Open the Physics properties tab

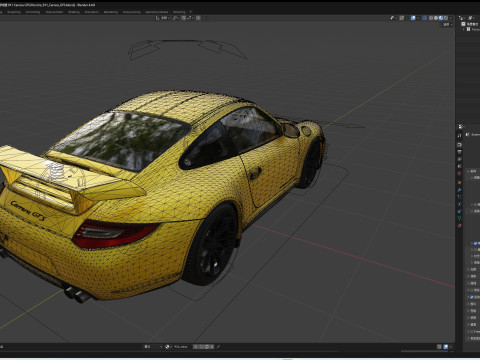pos(460,204)
